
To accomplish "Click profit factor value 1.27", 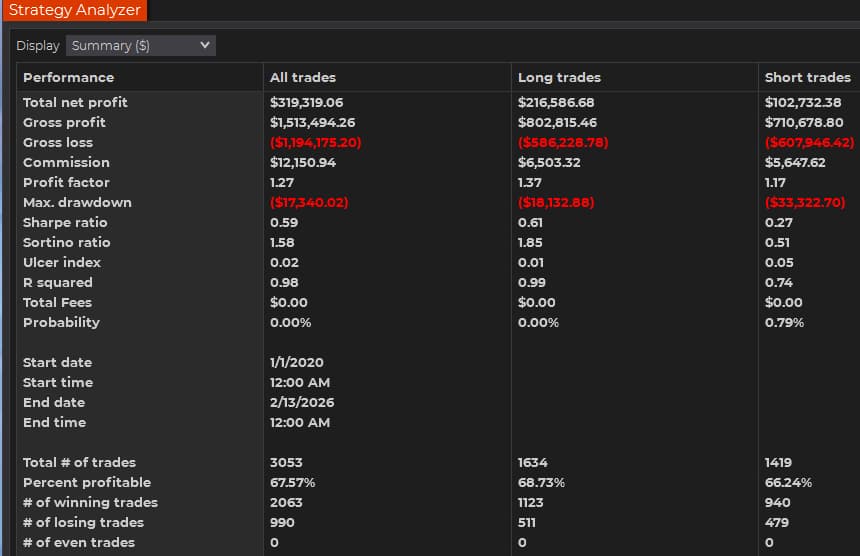I will coord(282,183).
